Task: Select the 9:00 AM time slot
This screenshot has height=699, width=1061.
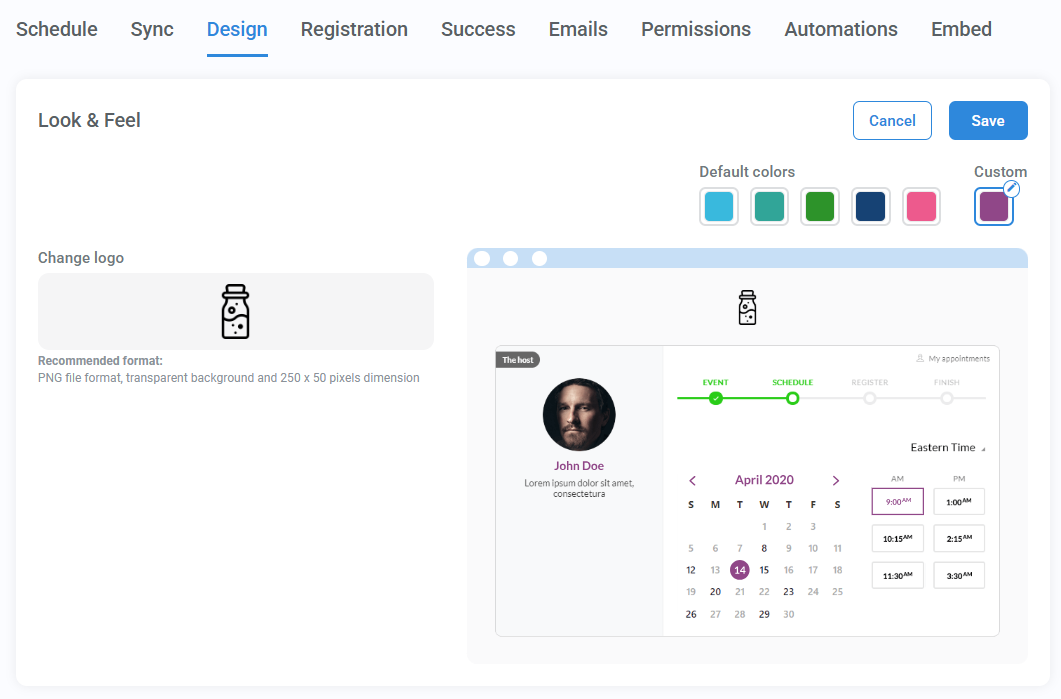Action: [x=897, y=501]
